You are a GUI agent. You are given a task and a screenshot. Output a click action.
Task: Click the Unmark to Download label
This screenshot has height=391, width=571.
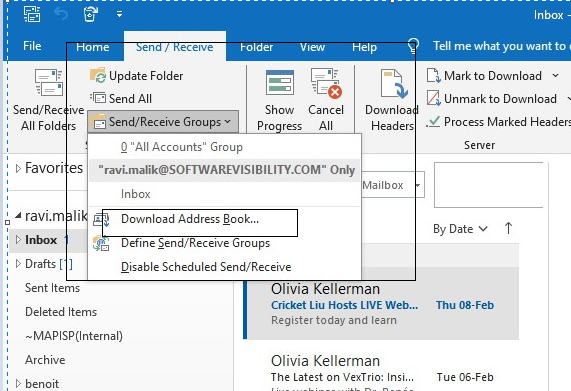click(x=500, y=99)
